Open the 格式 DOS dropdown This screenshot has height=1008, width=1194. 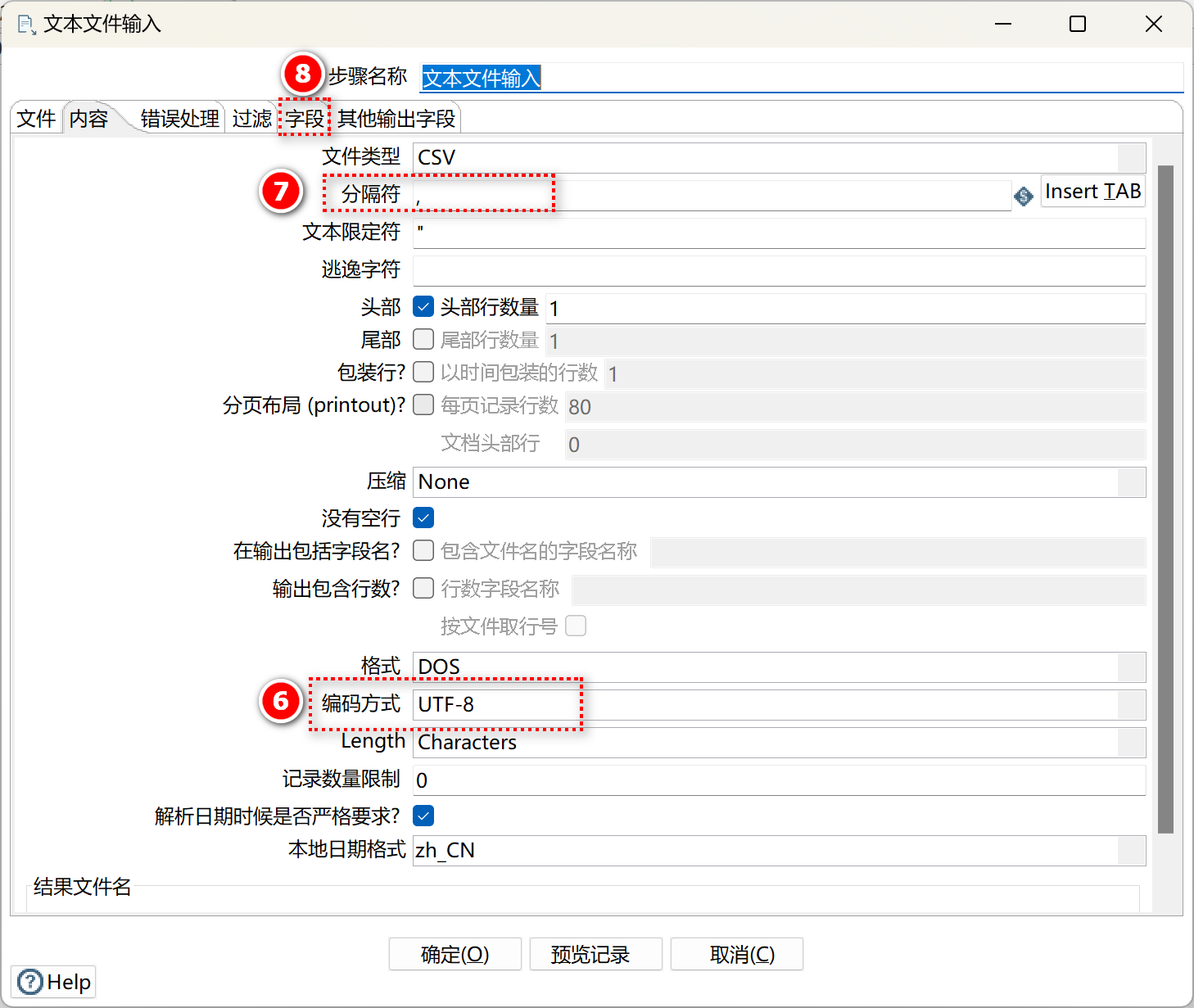pyautogui.click(x=779, y=667)
